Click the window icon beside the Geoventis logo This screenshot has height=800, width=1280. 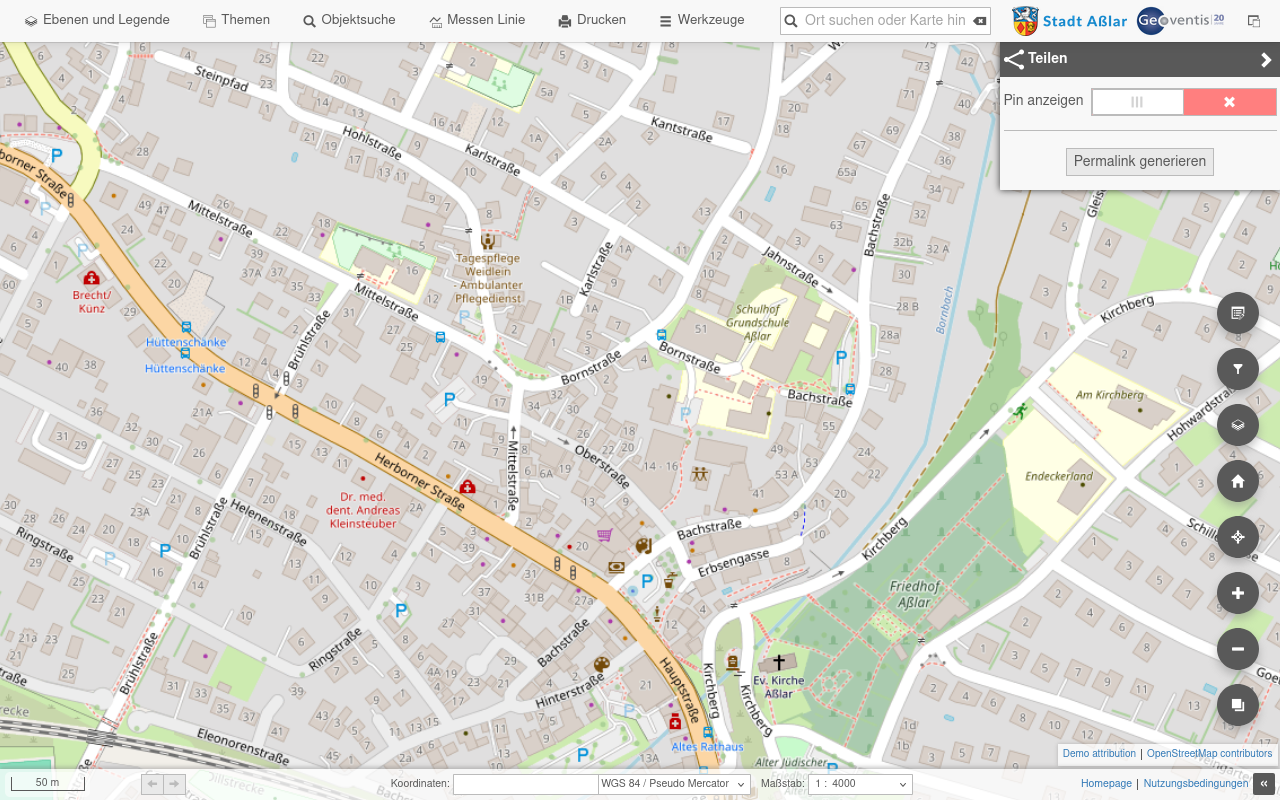pyautogui.click(x=1254, y=21)
